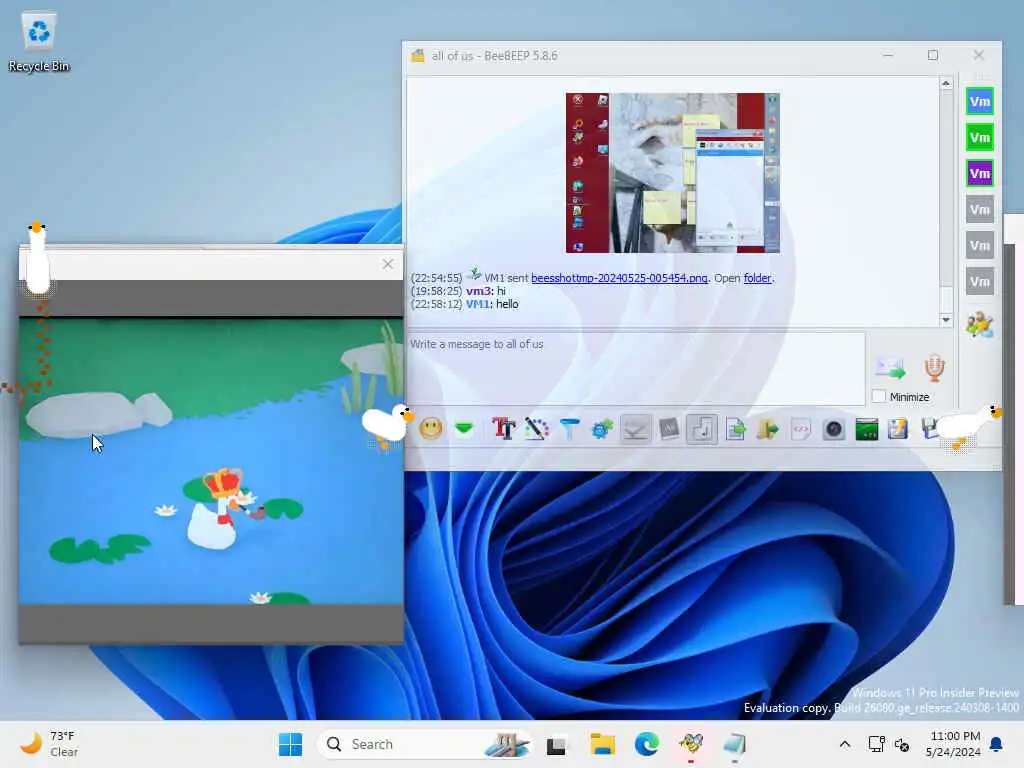Click the group members icon below avatars
This screenshot has width=1024, height=768.
pyautogui.click(x=980, y=324)
